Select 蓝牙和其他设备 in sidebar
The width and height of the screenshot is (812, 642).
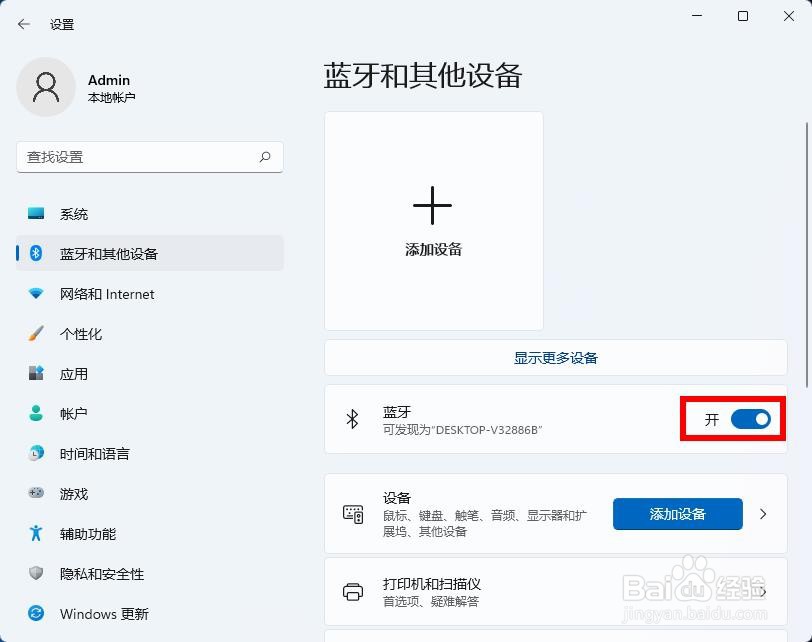click(150, 253)
